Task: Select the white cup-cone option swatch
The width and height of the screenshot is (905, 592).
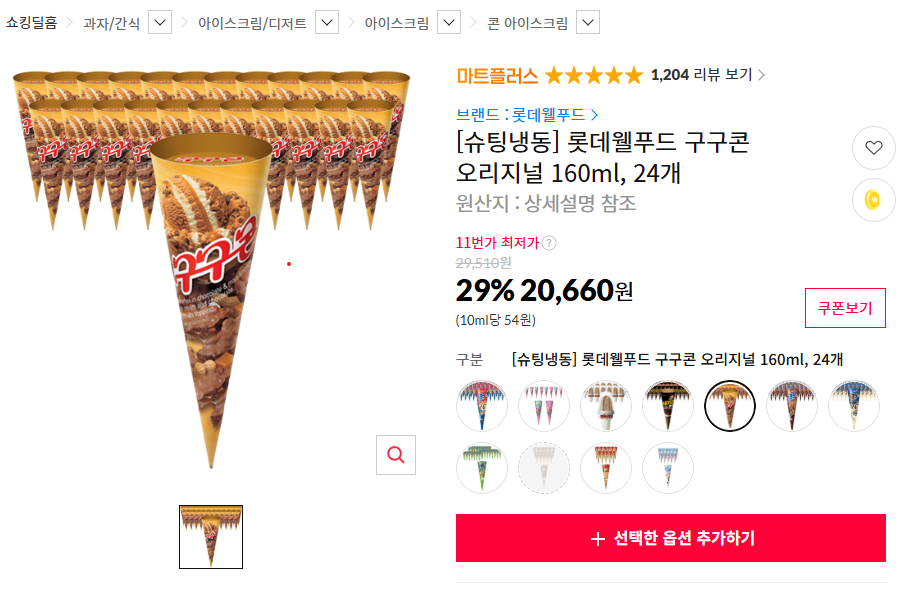Action: (606, 406)
